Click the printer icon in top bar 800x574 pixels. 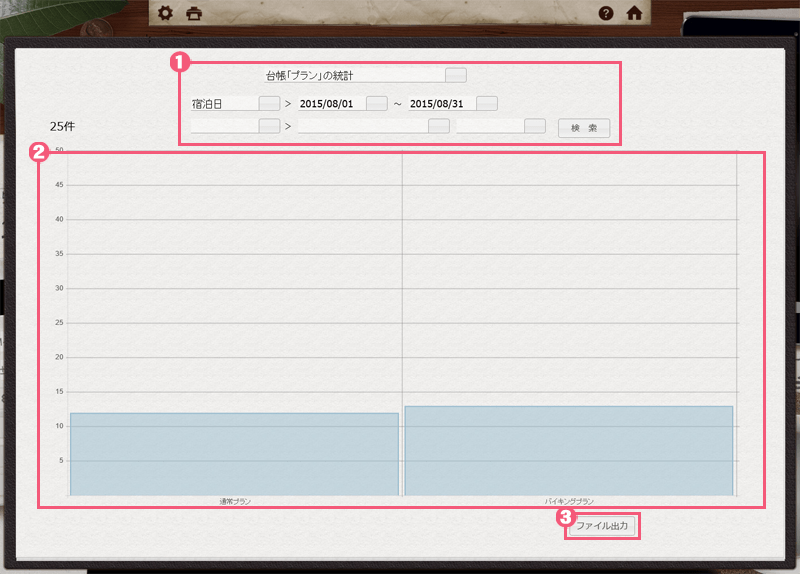[194, 14]
